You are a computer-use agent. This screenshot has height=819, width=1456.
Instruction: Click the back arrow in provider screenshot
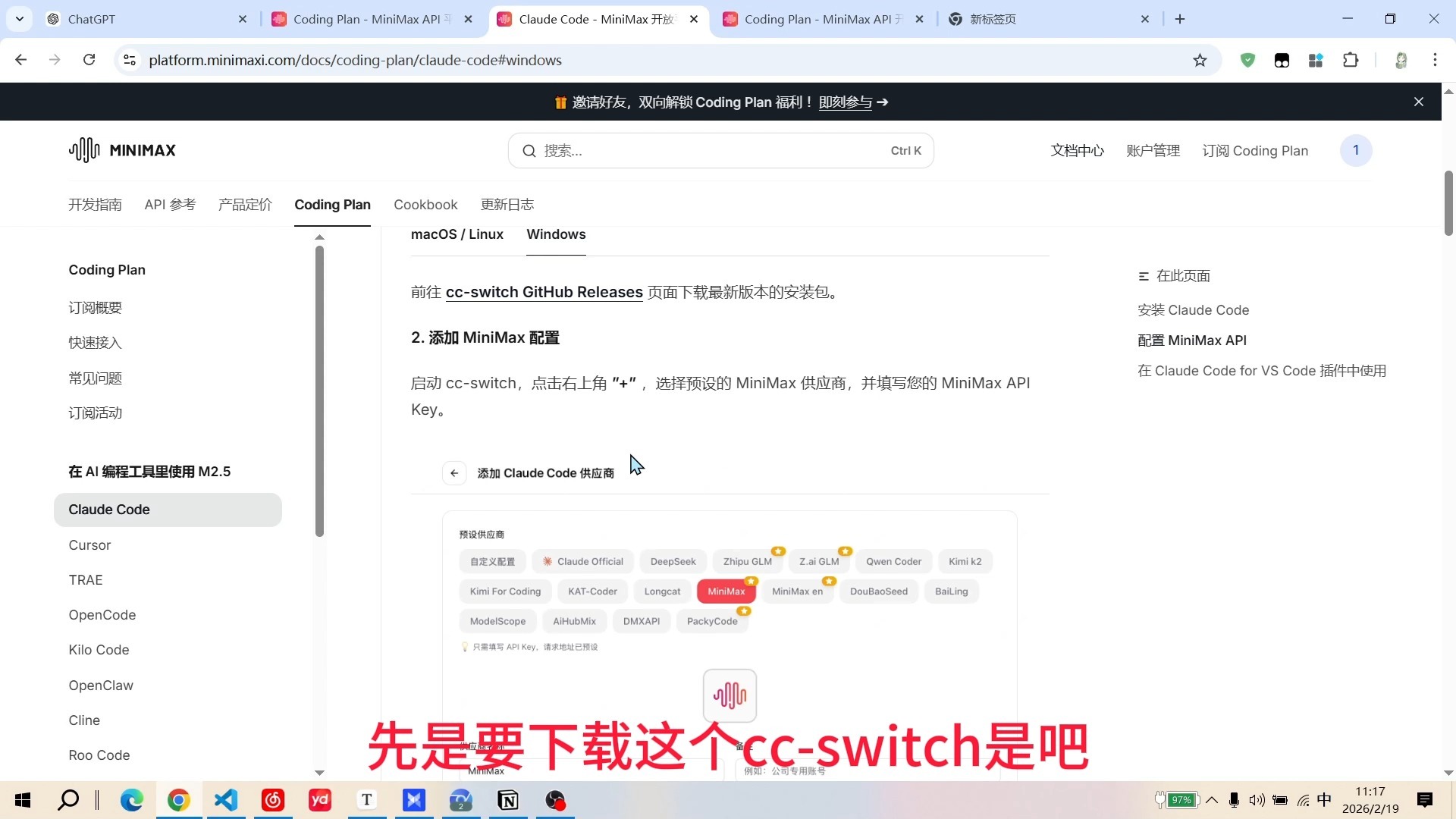[x=453, y=473]
